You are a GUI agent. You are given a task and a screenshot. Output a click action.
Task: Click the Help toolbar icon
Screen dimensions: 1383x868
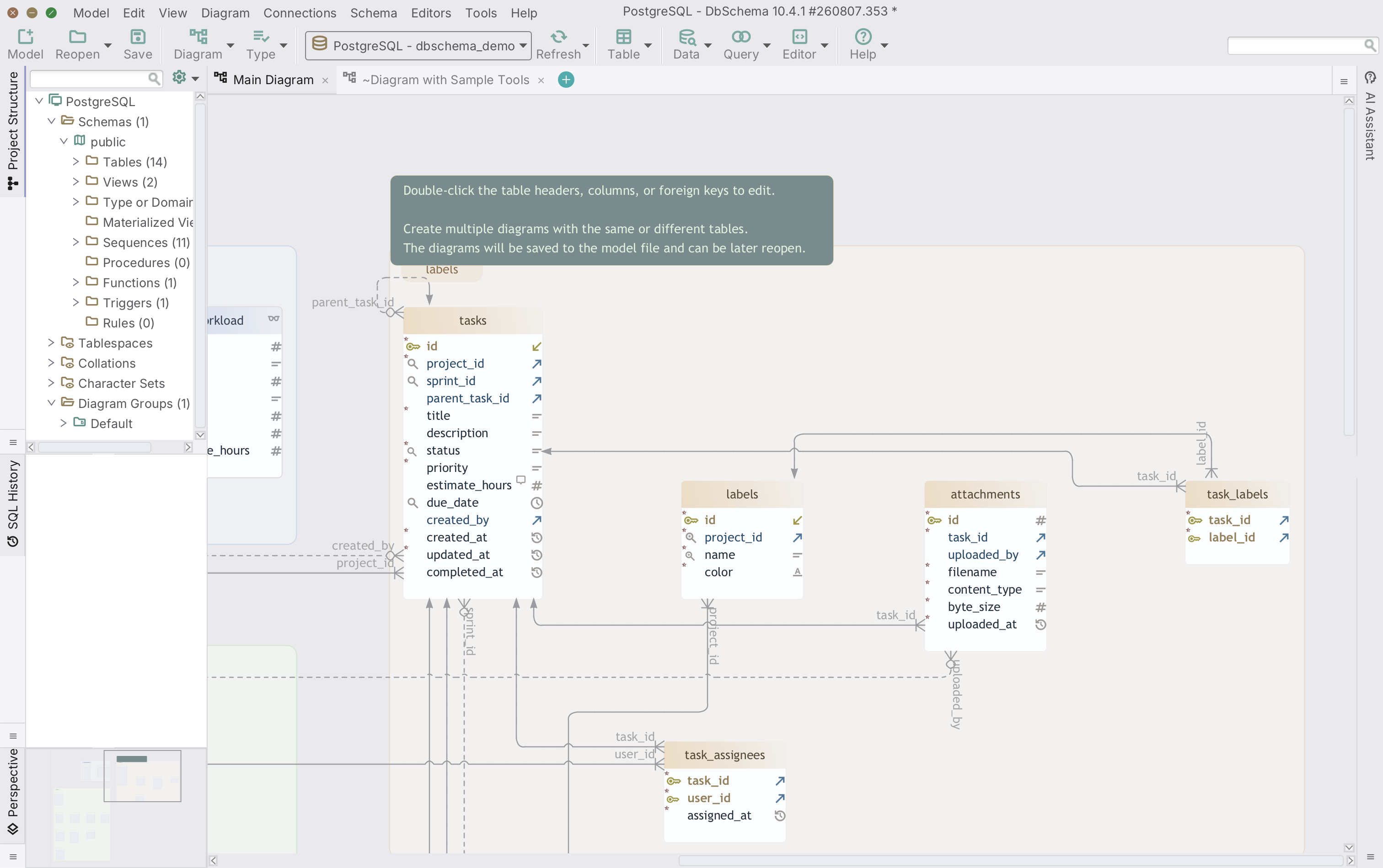tap(863, 37)
